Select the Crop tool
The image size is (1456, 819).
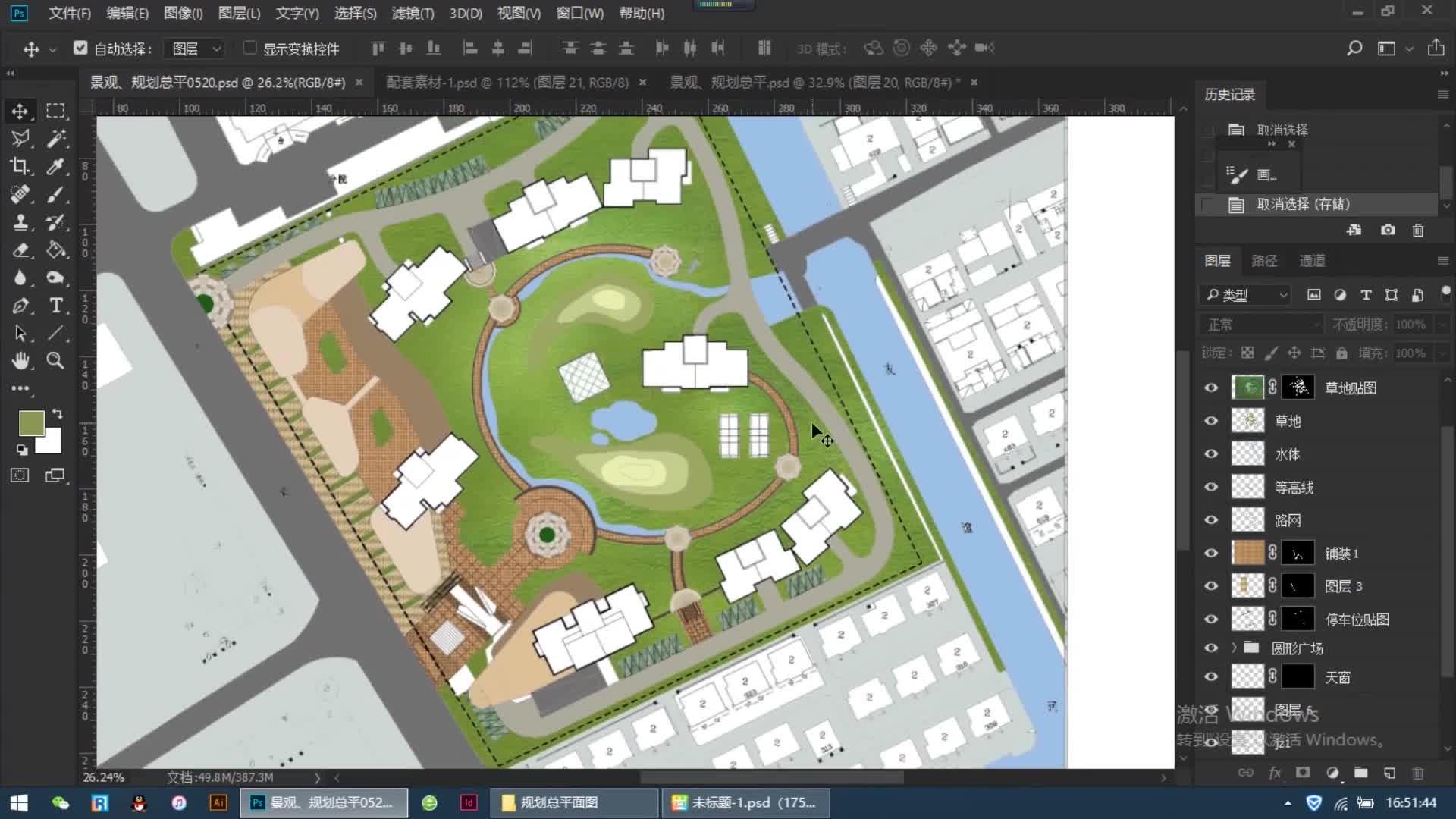20,166
